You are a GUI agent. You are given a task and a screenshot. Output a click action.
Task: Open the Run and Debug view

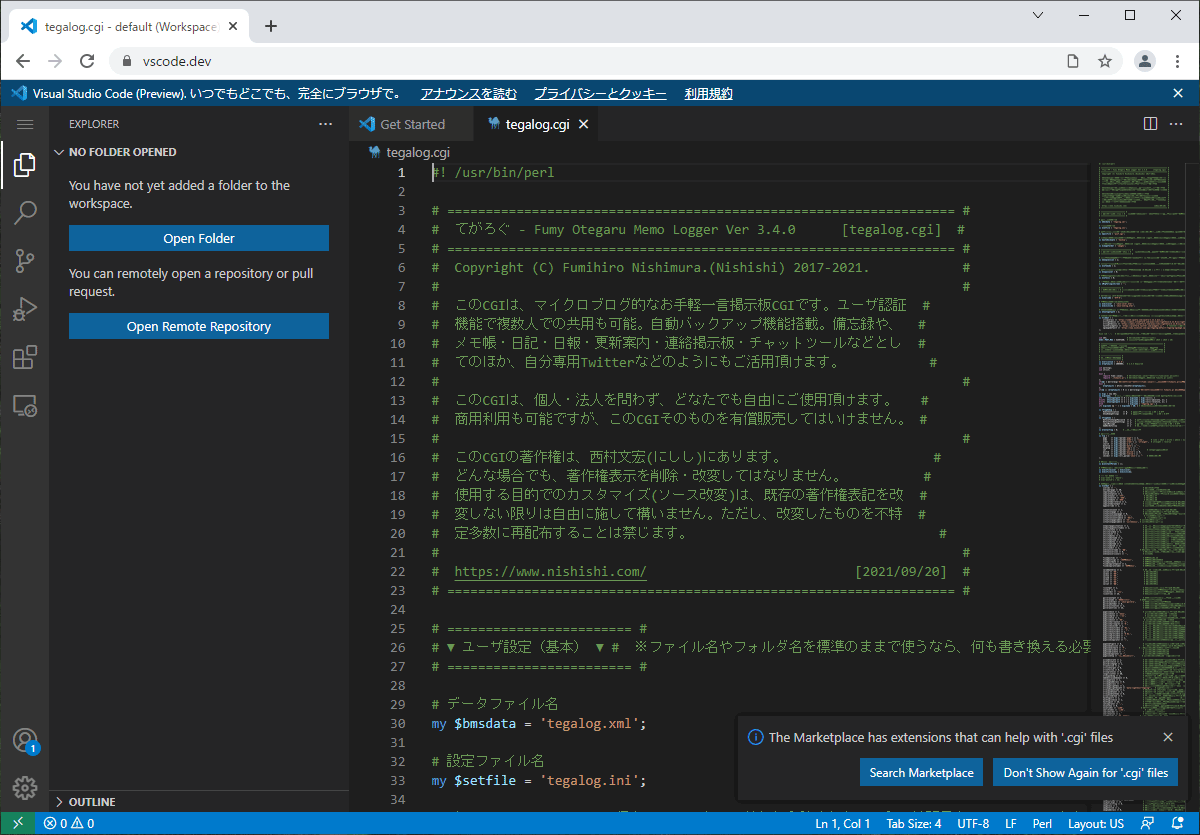pyautogui.click(x=25, y=309)
